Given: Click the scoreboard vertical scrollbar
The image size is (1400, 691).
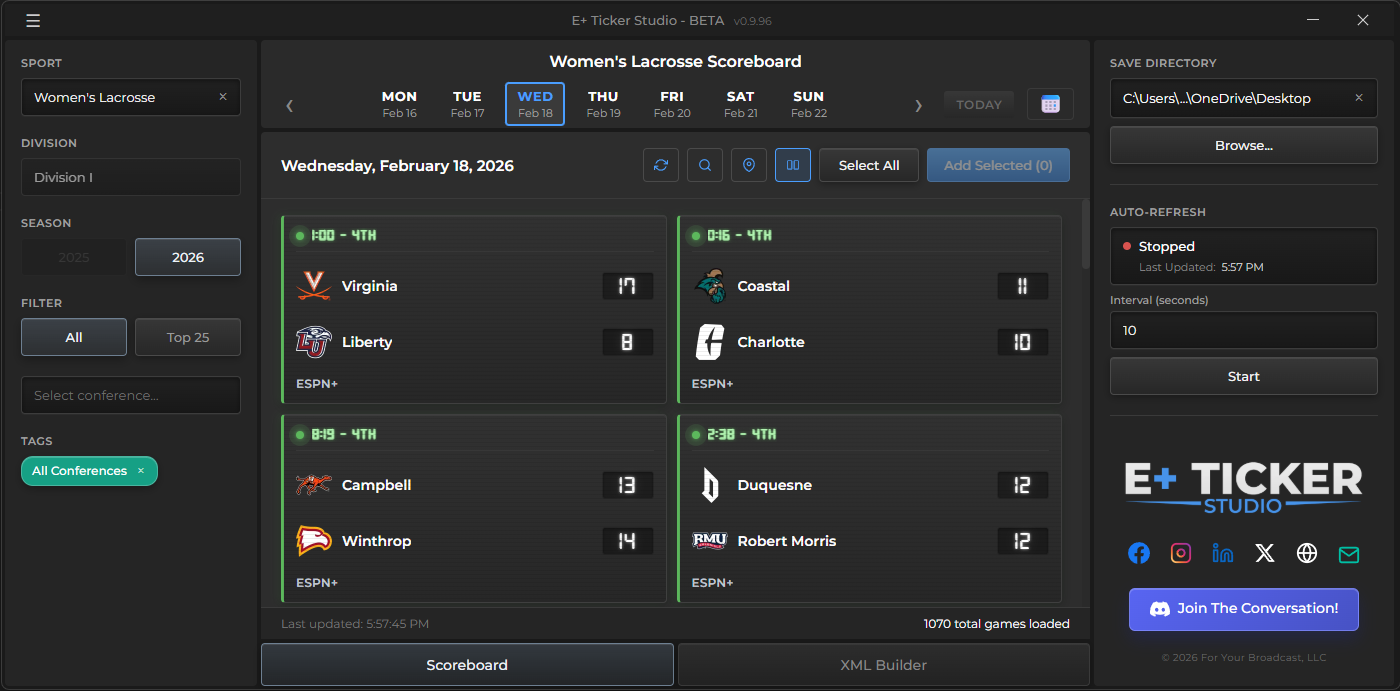Looking at the screenshot, I should pyautogui.click(x=1086, y=233).
